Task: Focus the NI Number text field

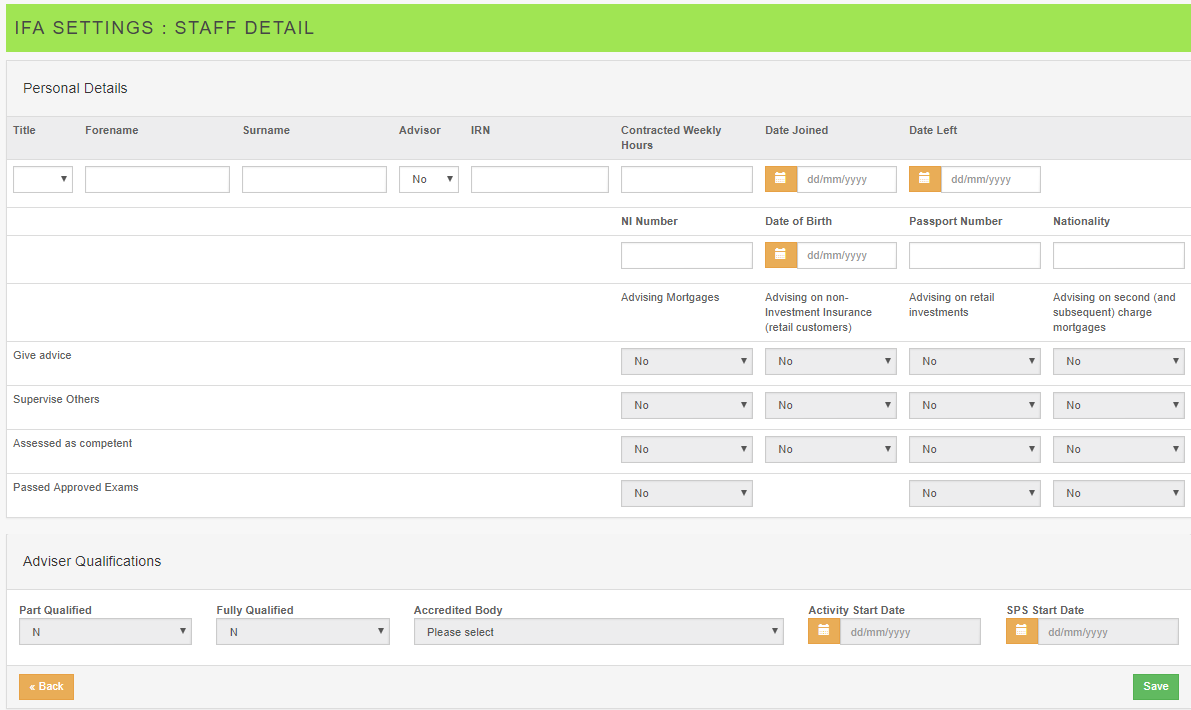Action: 686,255
